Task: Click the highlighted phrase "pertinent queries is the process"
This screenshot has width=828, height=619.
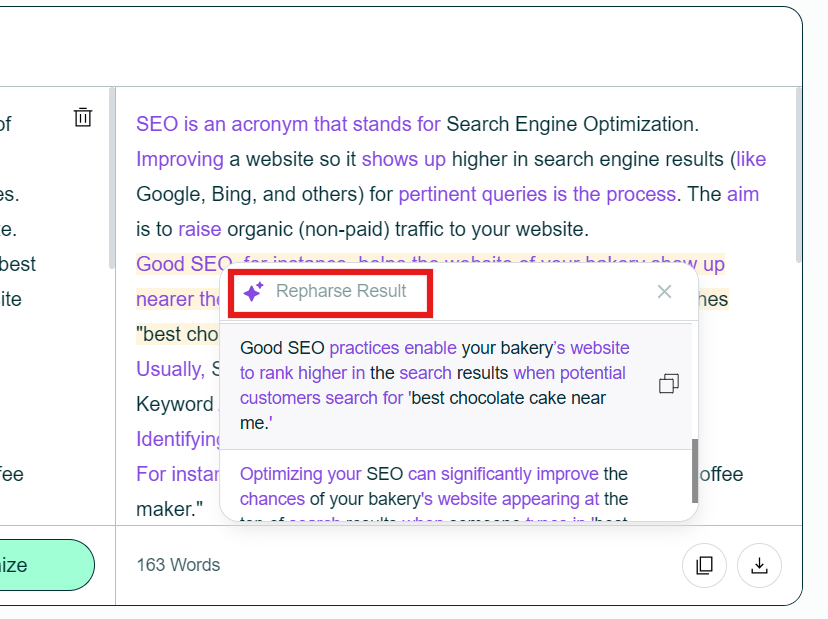Action: (x=537, y=194)
